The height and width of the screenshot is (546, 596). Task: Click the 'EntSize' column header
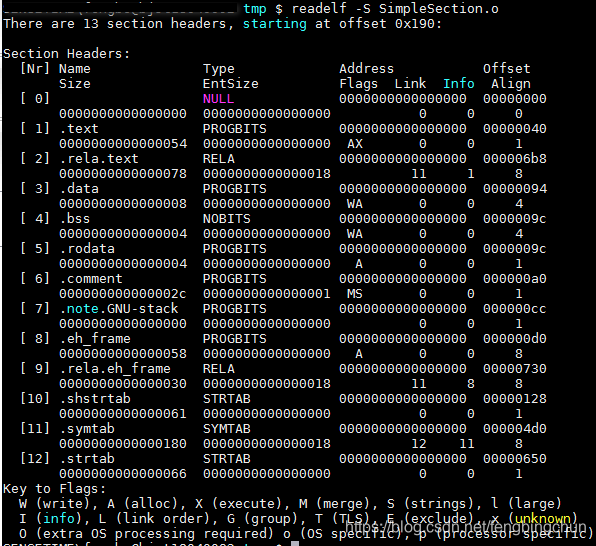point(230,84)
